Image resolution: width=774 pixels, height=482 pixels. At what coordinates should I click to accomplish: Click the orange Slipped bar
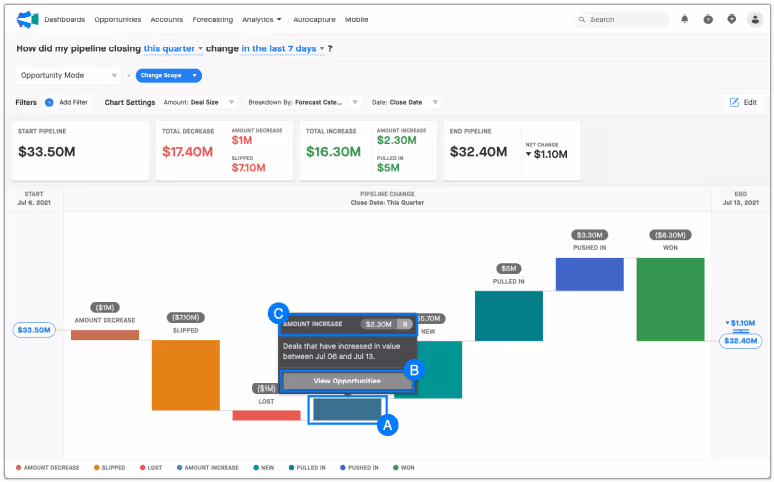click(x=186, y=375)
